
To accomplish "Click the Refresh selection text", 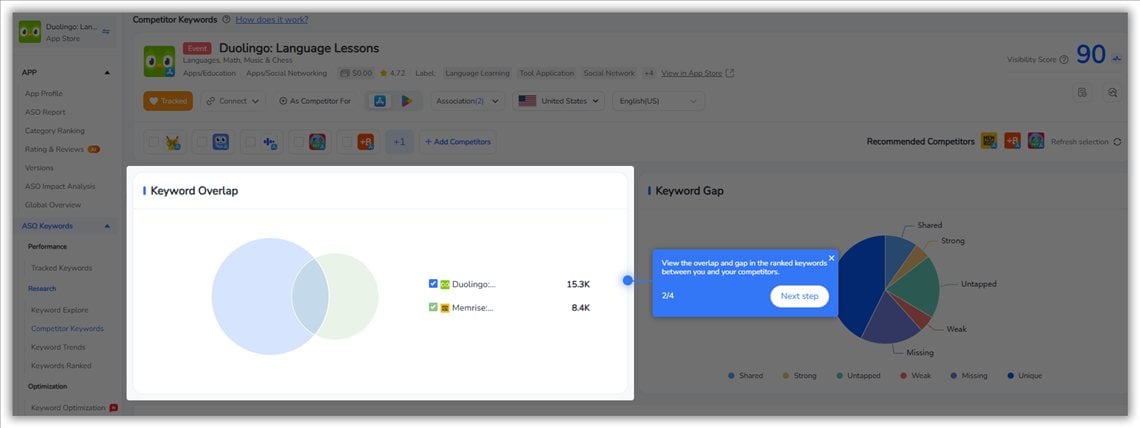I will tap(1080, 142).
